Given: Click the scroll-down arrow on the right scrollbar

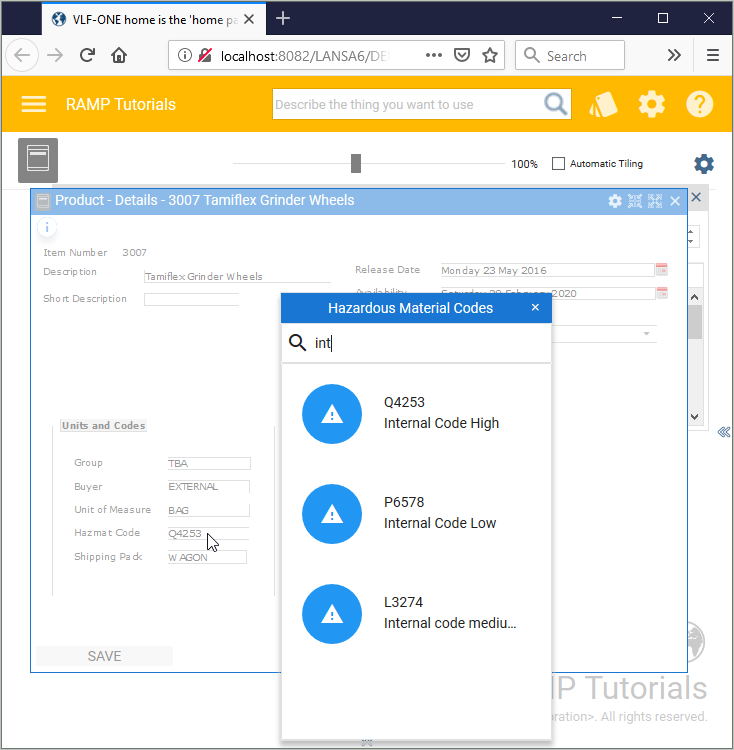Looking at the screenshot, I should tap(695, 417).
